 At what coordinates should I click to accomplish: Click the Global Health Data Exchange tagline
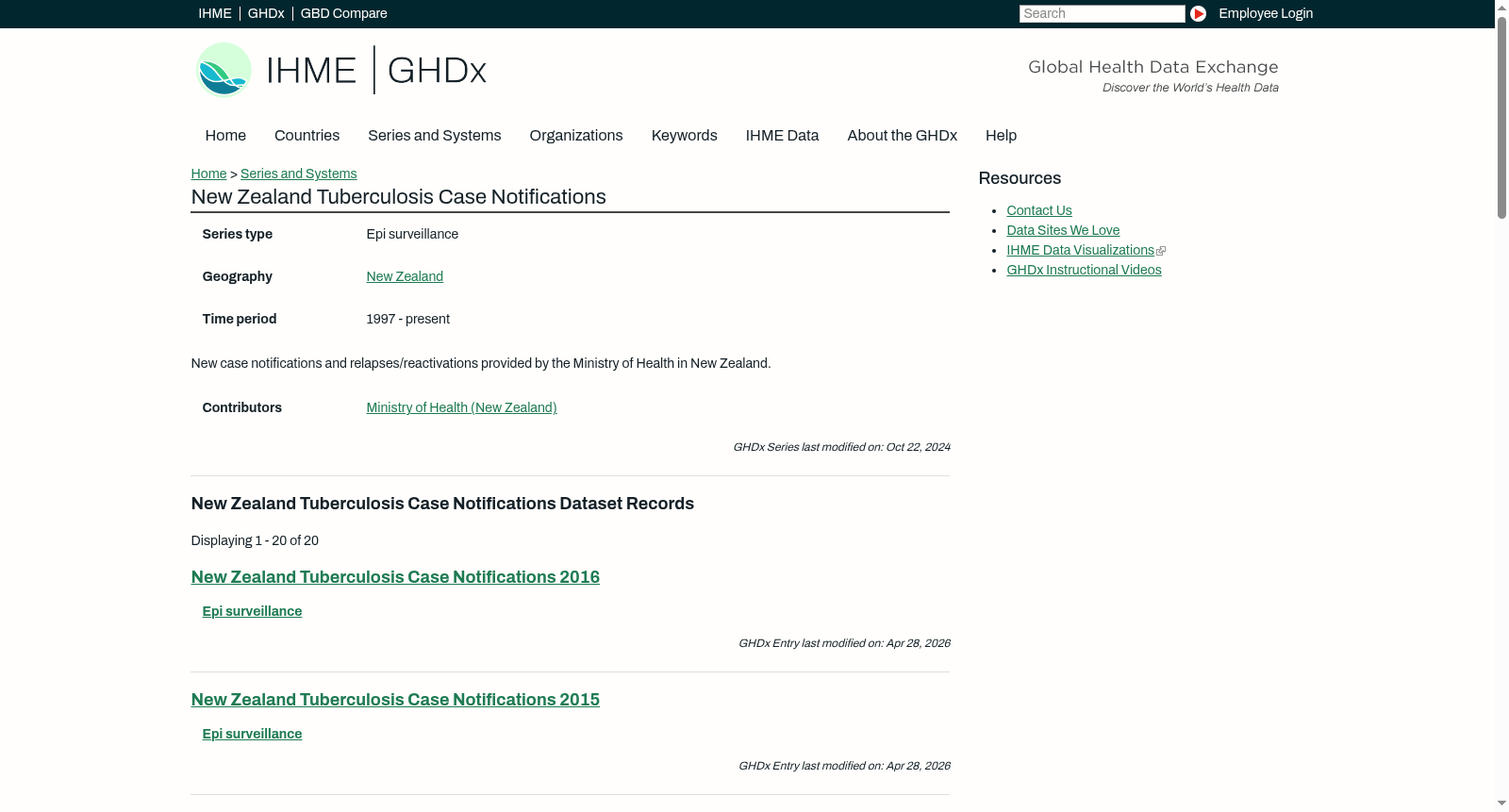1152,67
